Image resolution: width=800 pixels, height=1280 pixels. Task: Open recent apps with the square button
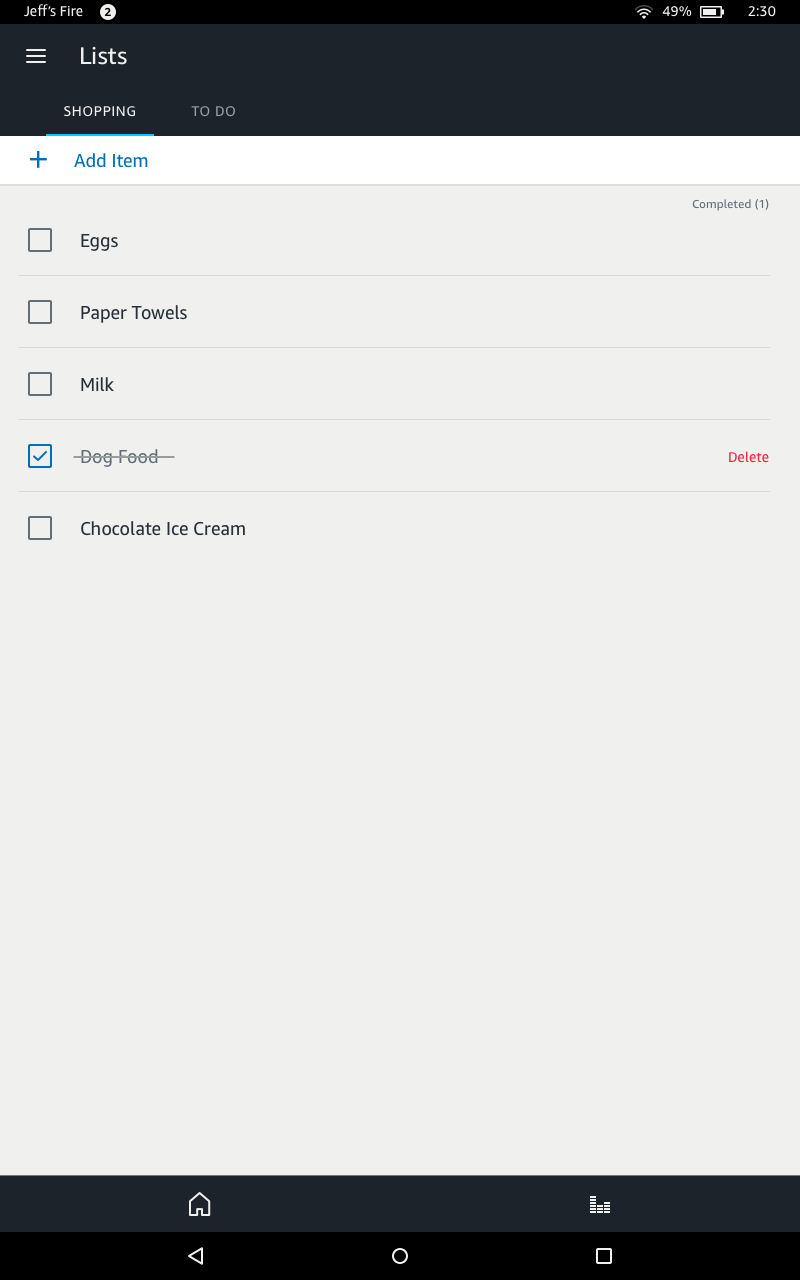[x=603, y=1255]
